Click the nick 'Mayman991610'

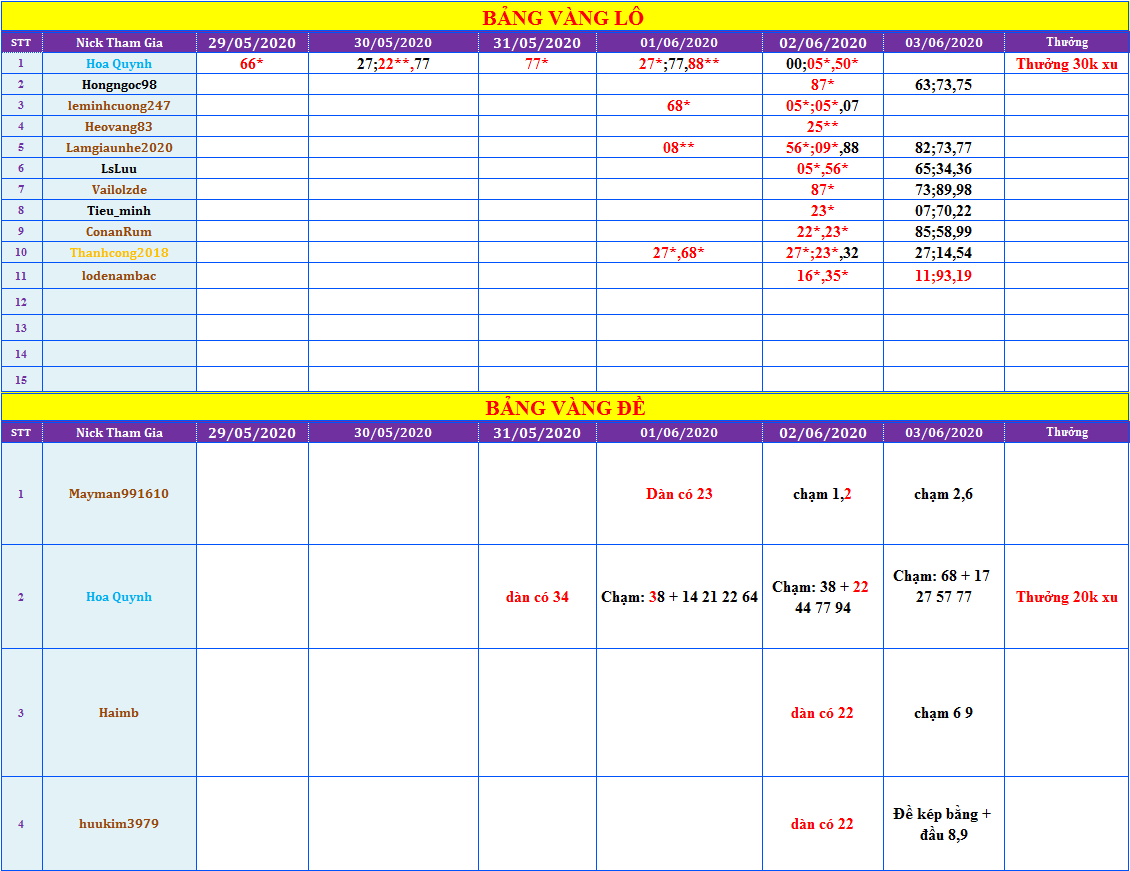(x=119, y=493)
